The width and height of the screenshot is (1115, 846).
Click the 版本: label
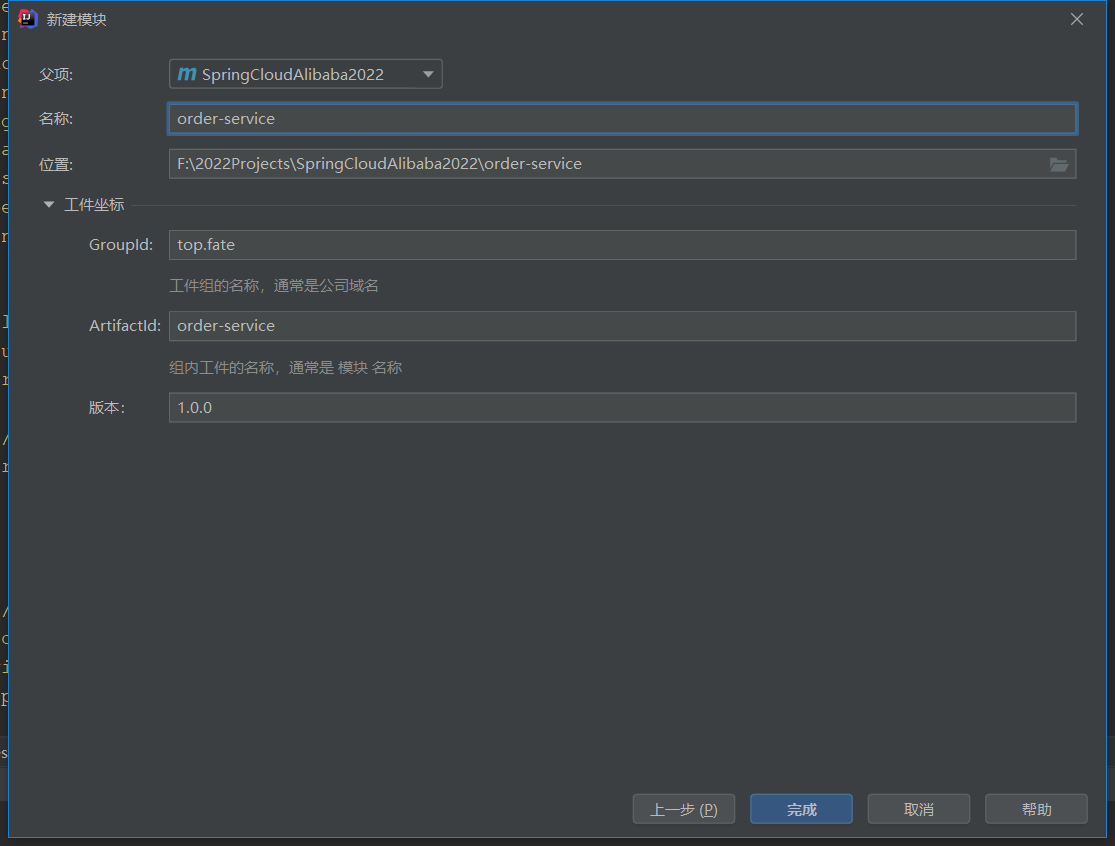(107, 407)
